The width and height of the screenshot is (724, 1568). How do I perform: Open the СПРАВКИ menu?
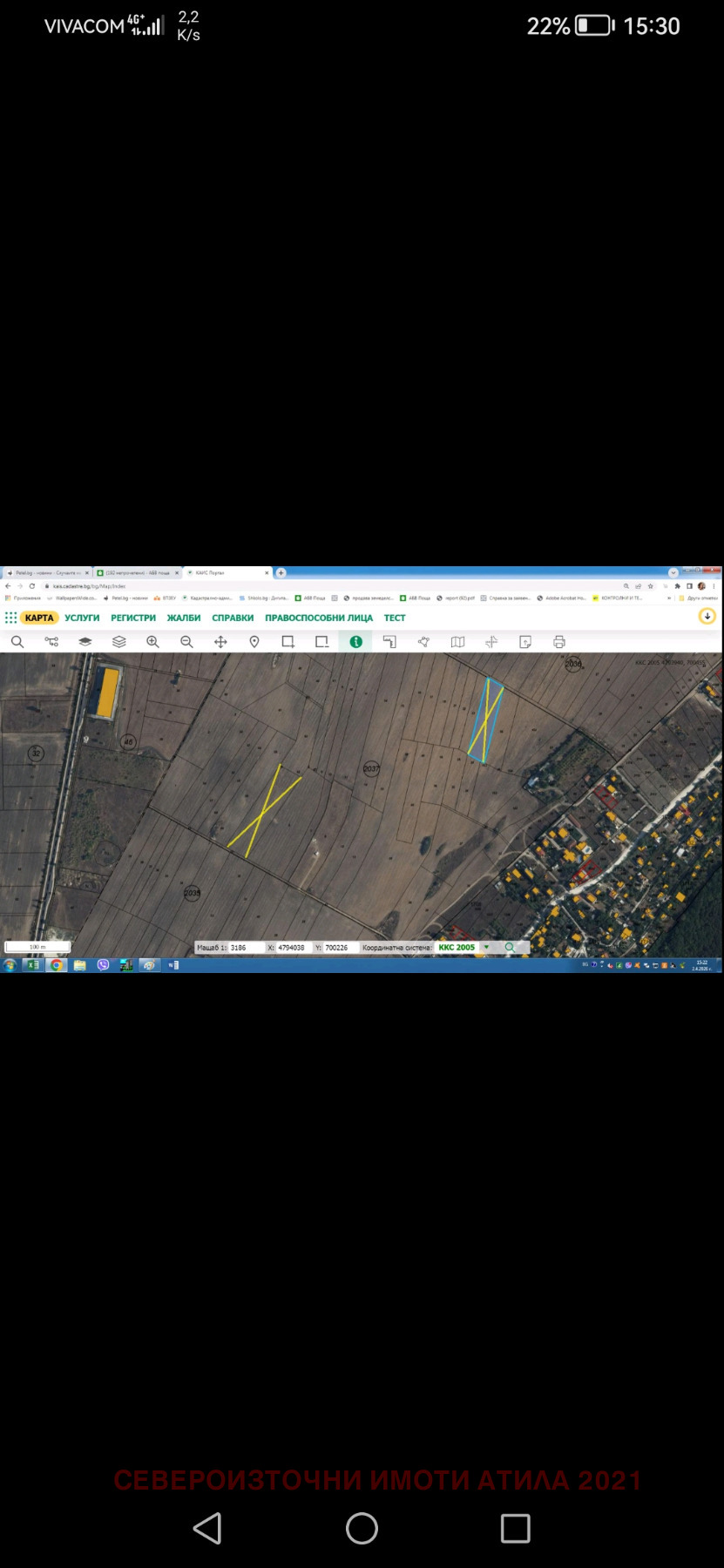point(233,618)
